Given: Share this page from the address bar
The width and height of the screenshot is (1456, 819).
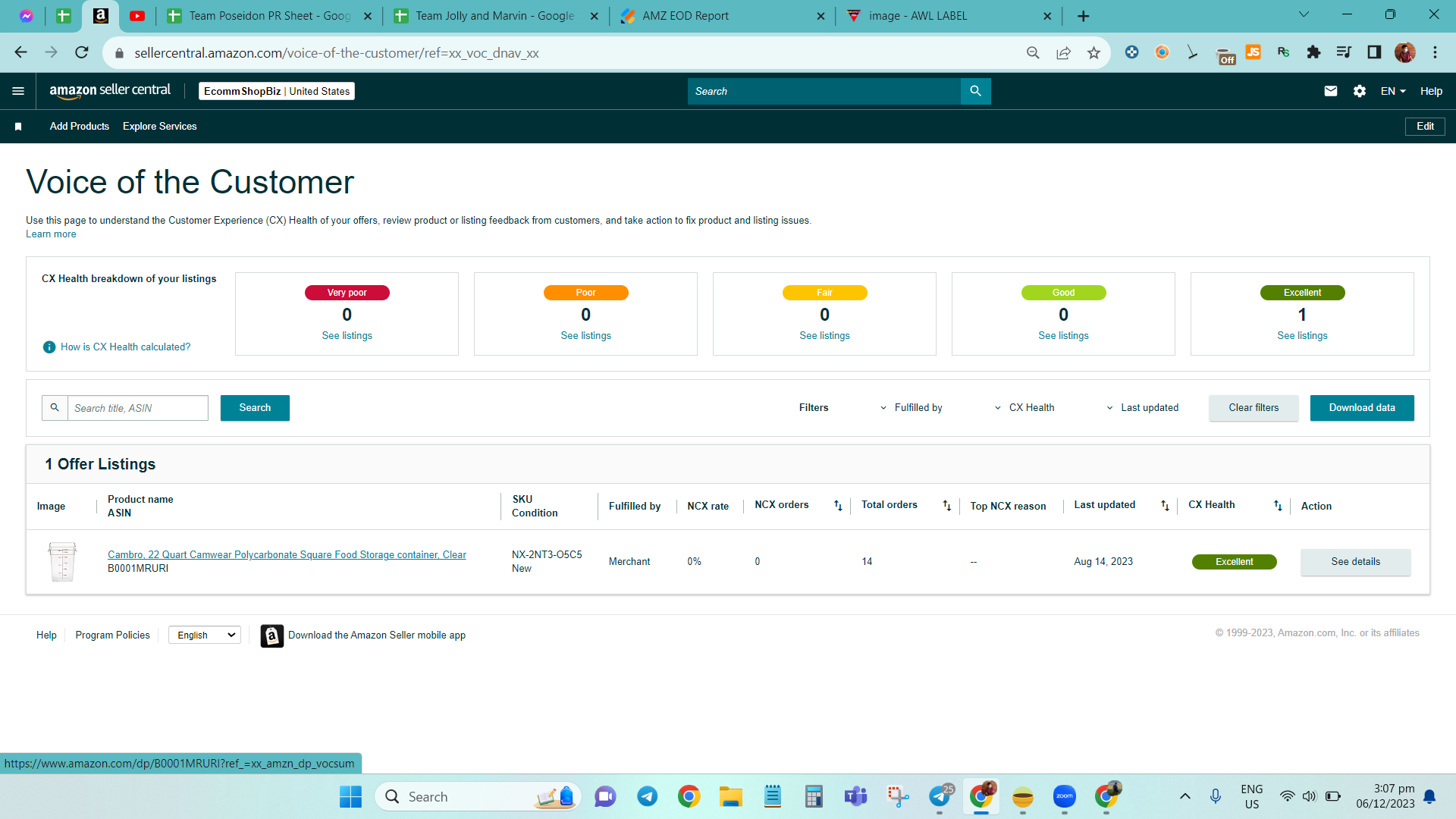Looking at the screenshot, I should point(1063,52).
